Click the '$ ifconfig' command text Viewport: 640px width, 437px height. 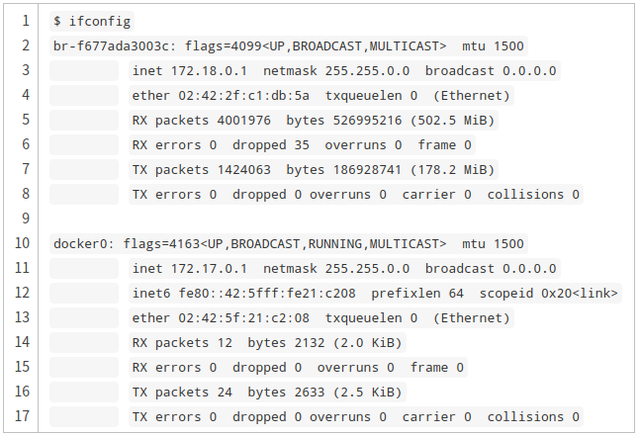click(92, 21)
